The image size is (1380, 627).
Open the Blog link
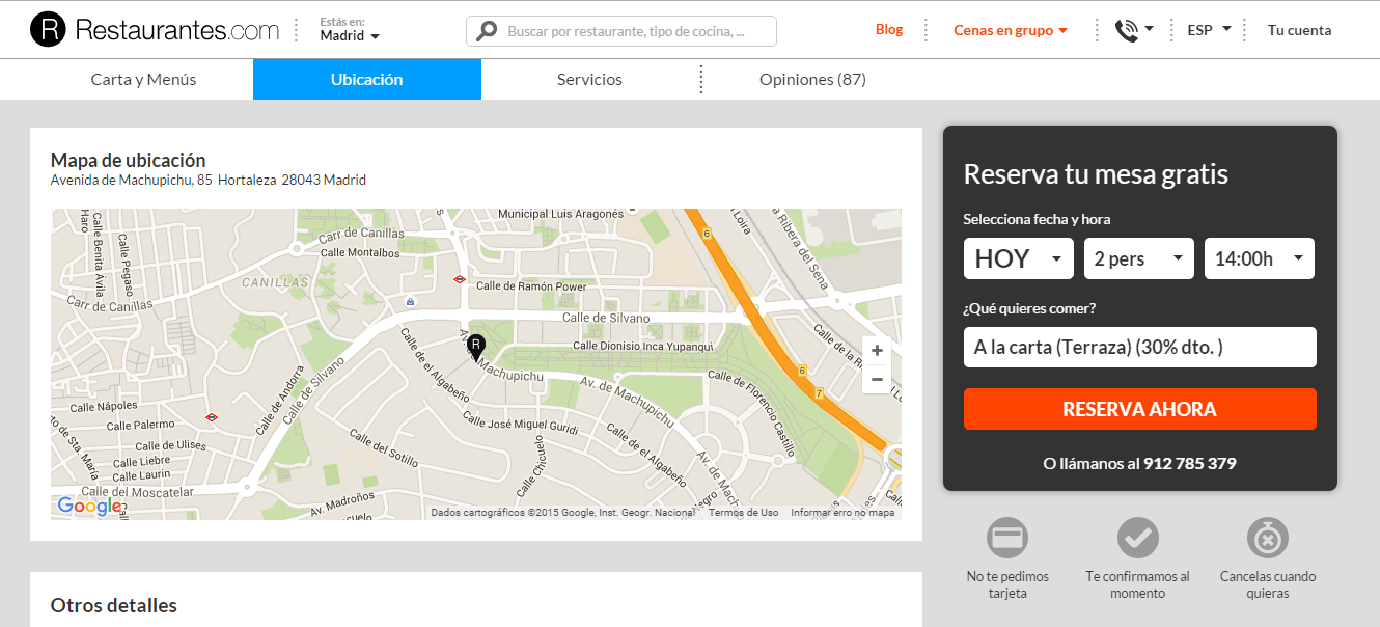pos(889,30)
